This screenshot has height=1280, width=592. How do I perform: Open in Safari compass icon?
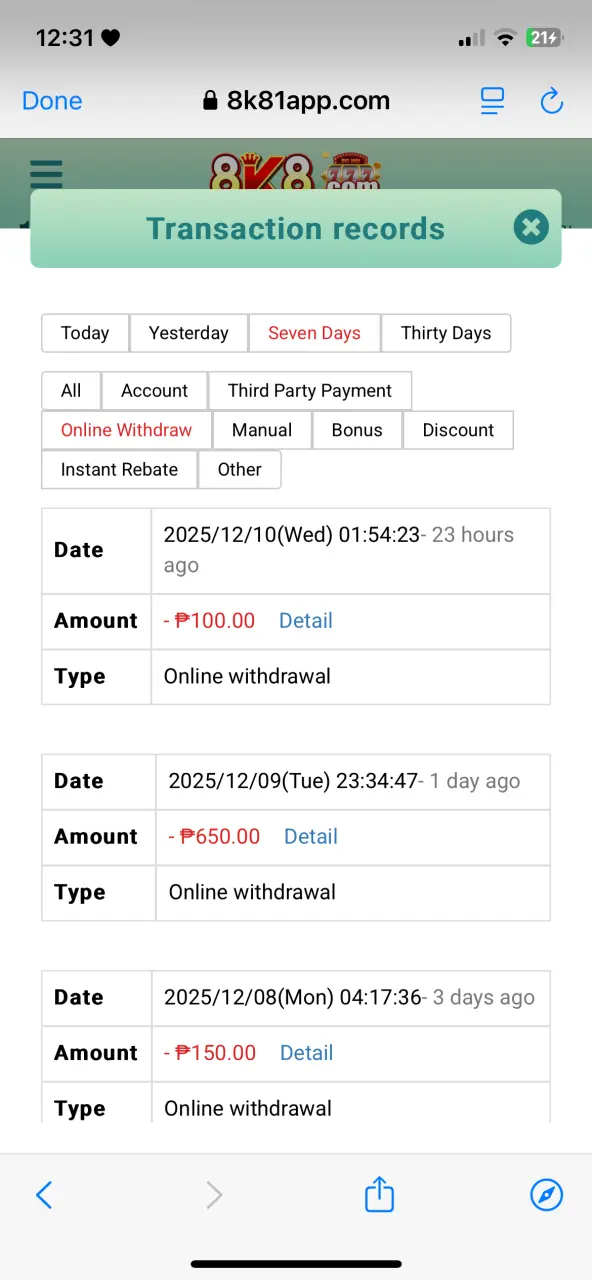click(546, 1194)
